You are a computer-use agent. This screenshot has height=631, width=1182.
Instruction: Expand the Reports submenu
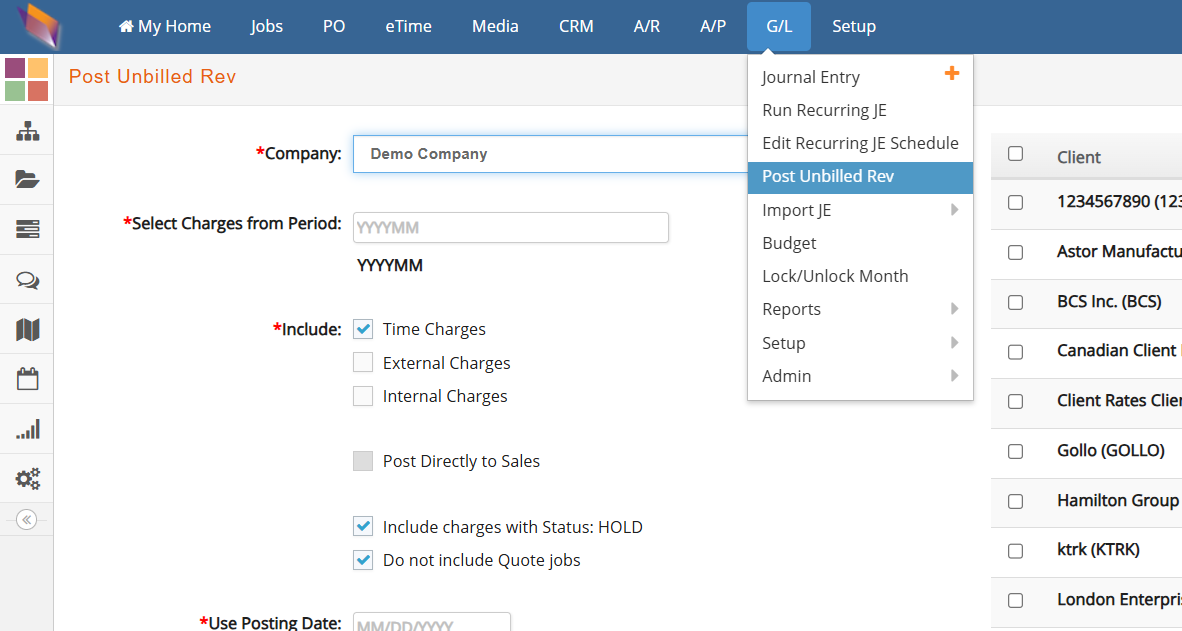click(x=860, y=309)
